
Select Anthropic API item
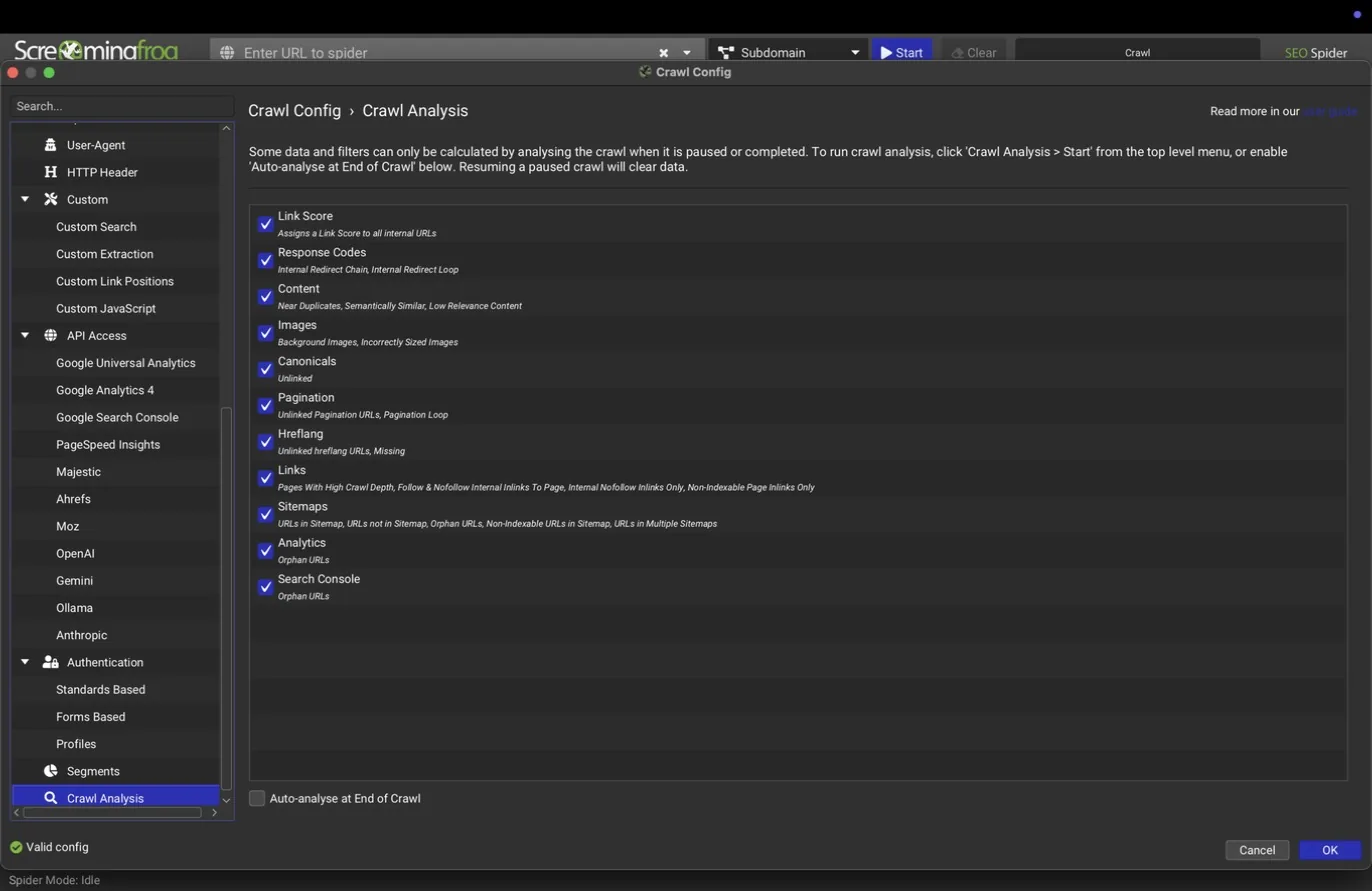81,635
